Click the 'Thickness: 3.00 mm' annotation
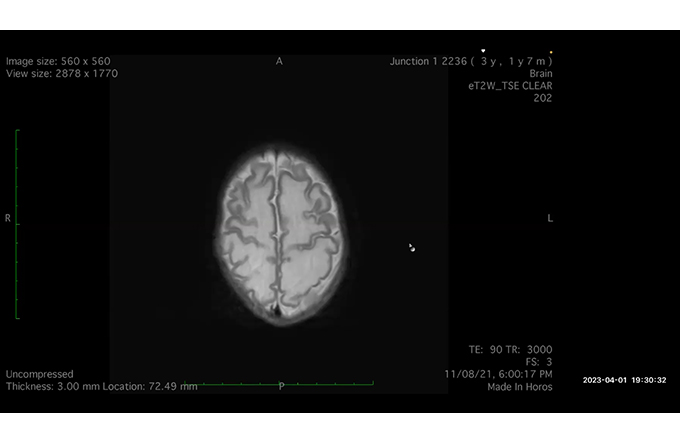The height and width of the screenshot is (442, 680). [x=50, y=386]
